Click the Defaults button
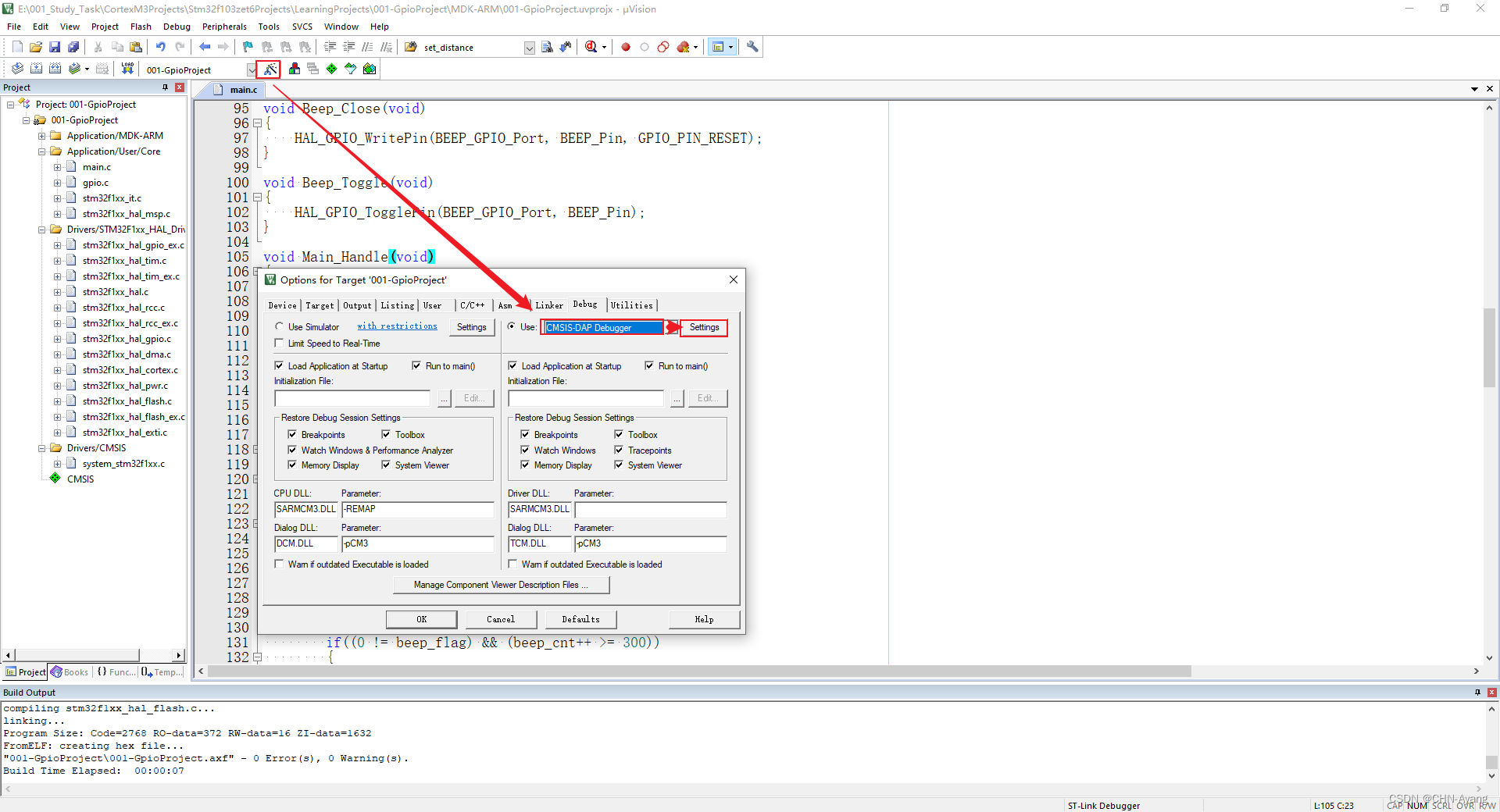Viewport: 1500px width, 812px height. (x=580, y=619)
